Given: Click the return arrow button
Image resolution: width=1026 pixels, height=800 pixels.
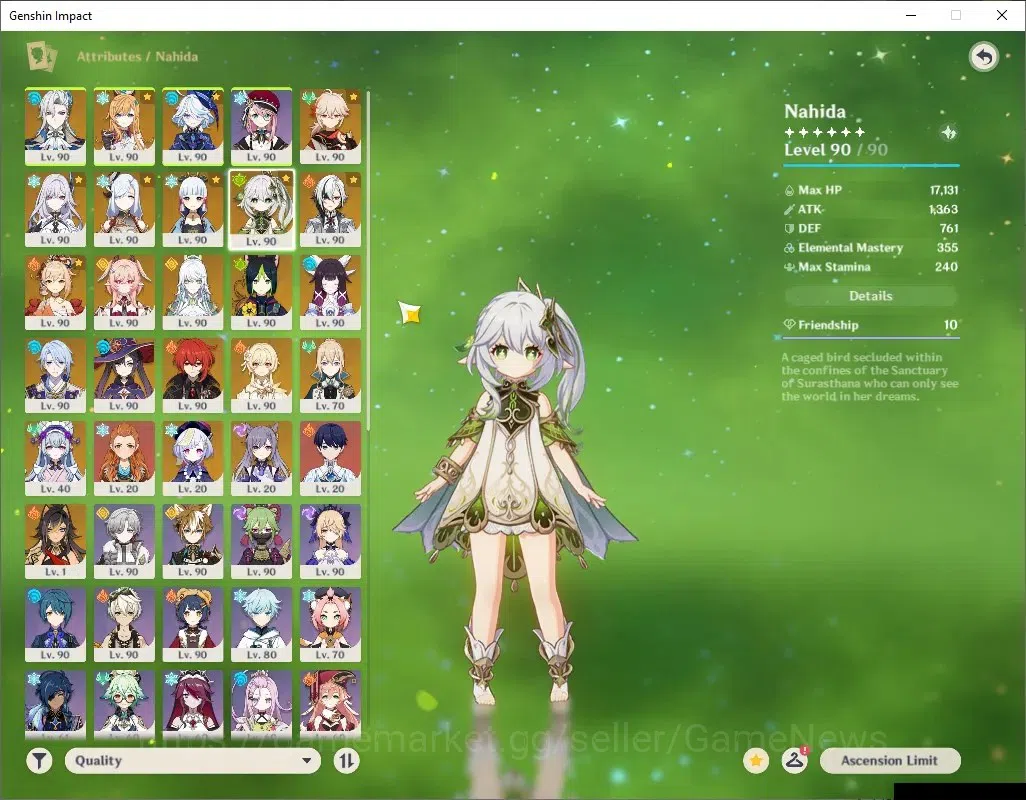Looking at the screenshot, I should [x=983, y=57].
